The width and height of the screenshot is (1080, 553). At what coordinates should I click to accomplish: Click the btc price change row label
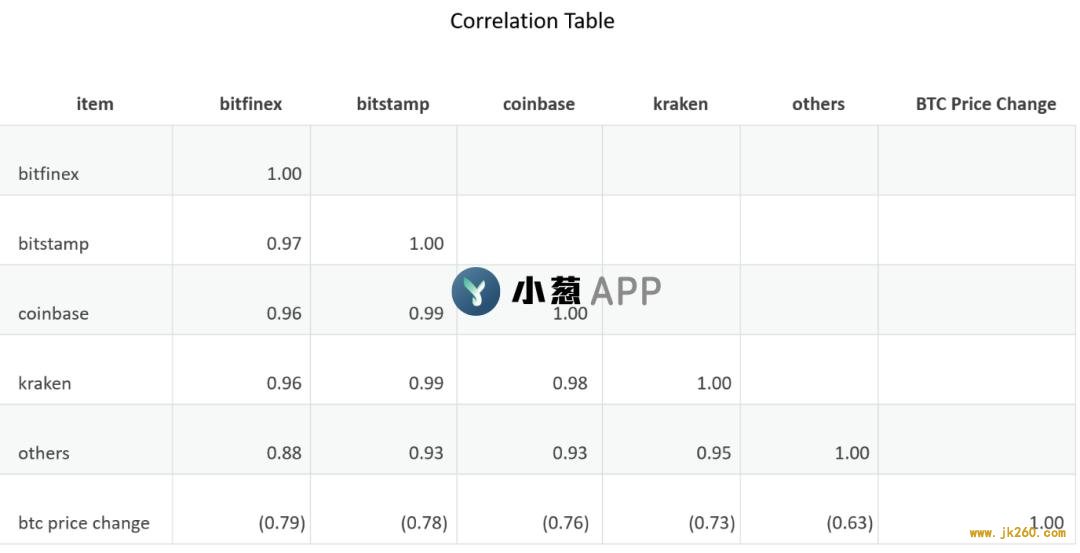pos(83,523)
